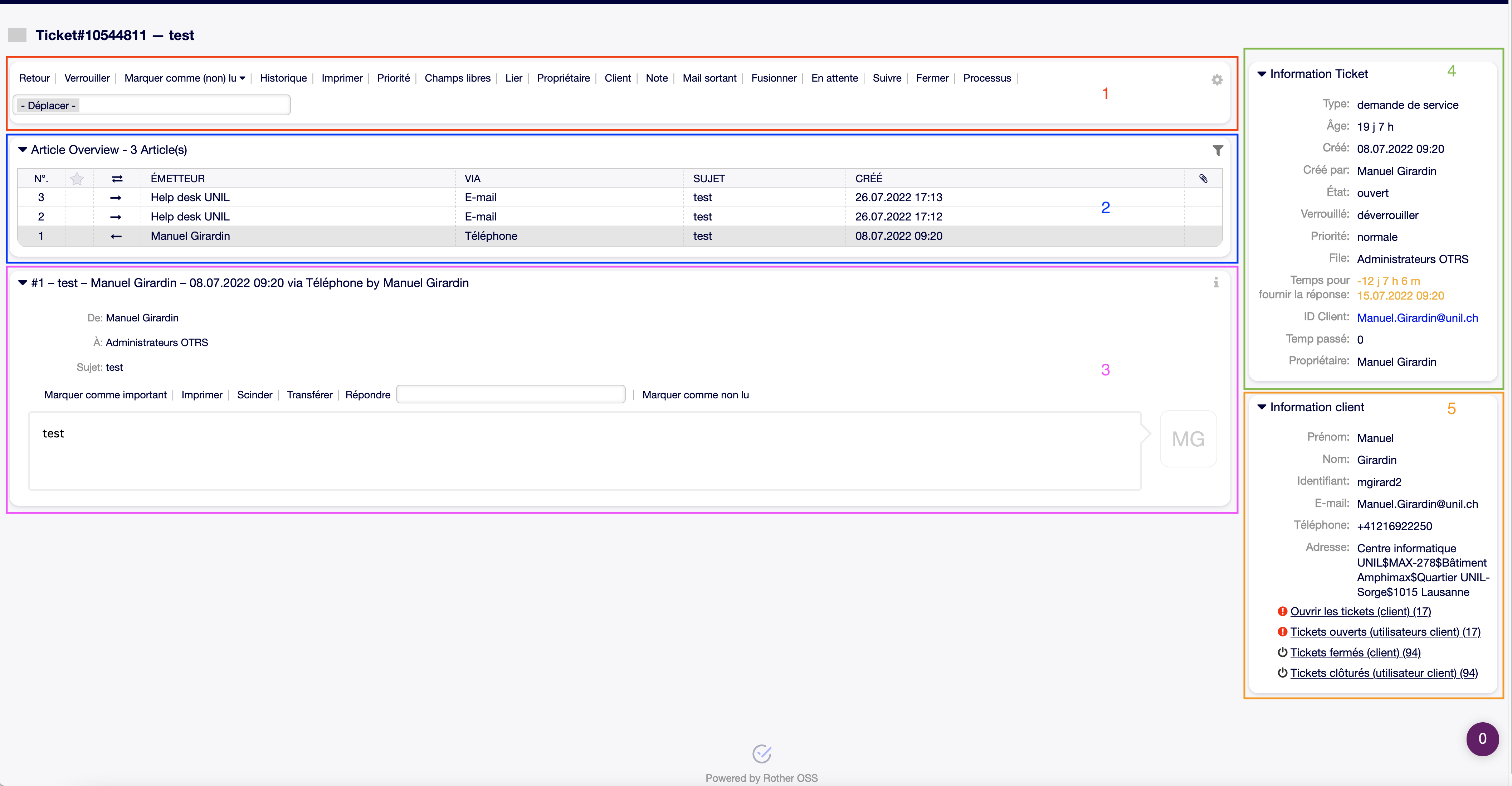Click the article filter funnel icon
Viewport: 1512px width, 786px height.
click(1217, 151)
